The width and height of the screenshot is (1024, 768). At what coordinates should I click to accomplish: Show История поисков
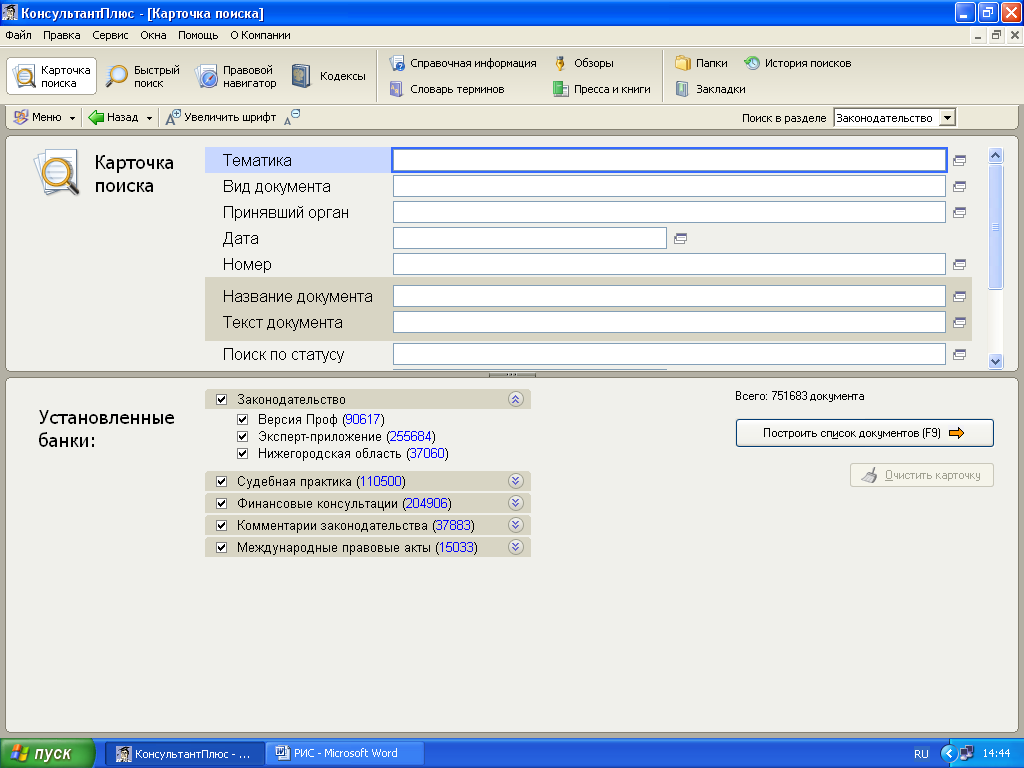(797, 63)
